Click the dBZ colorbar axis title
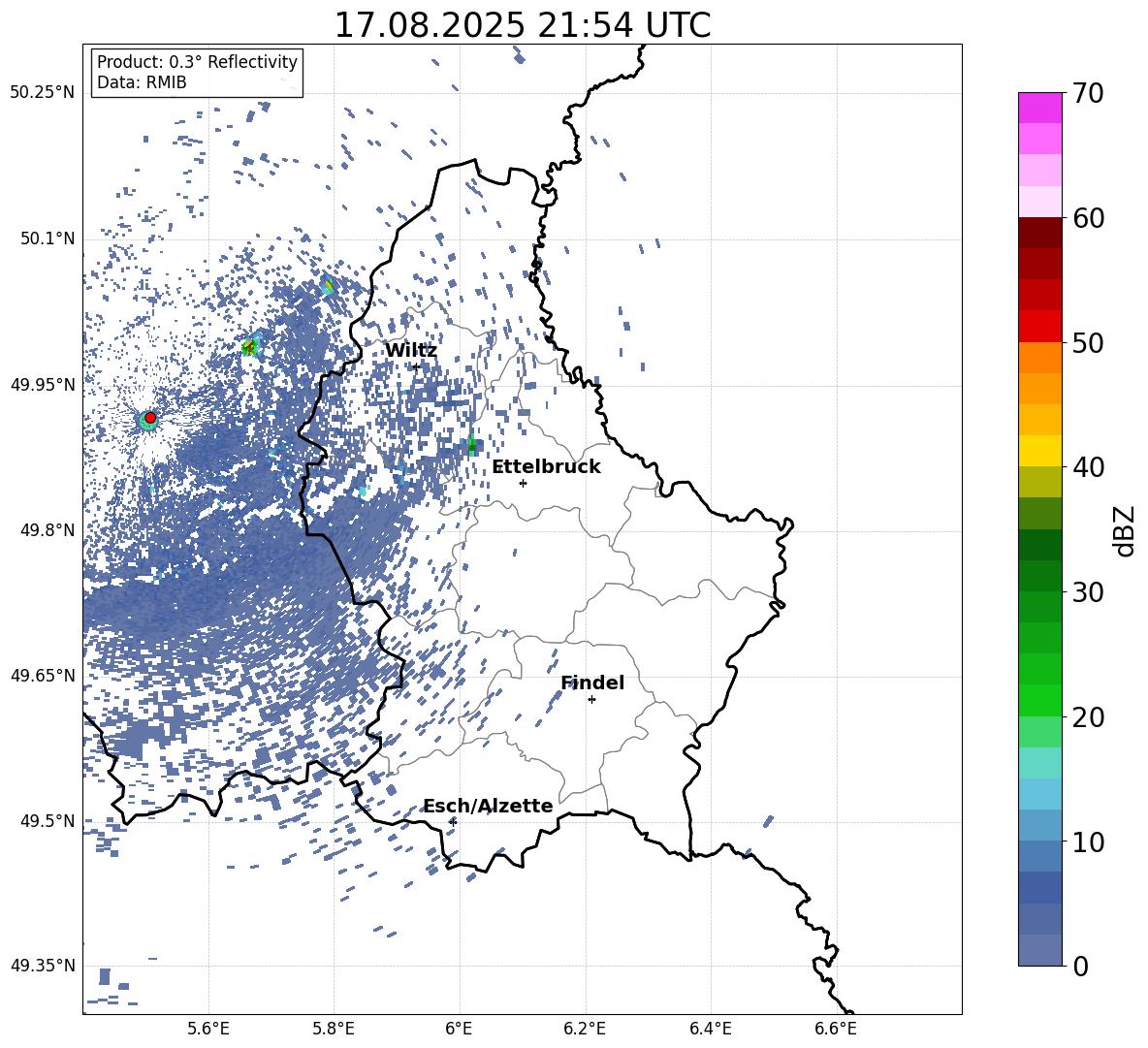The image size is (1148, 1048). pyautogui.click(x=1125, y=530)
